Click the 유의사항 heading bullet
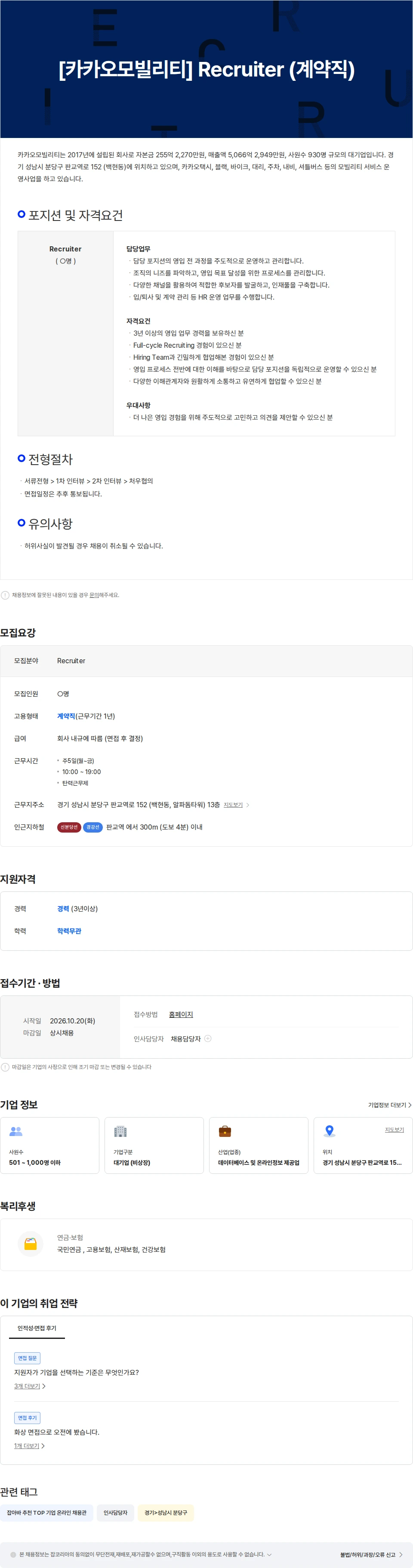The width and height of the screenshot is (413, 1568). 22,522
